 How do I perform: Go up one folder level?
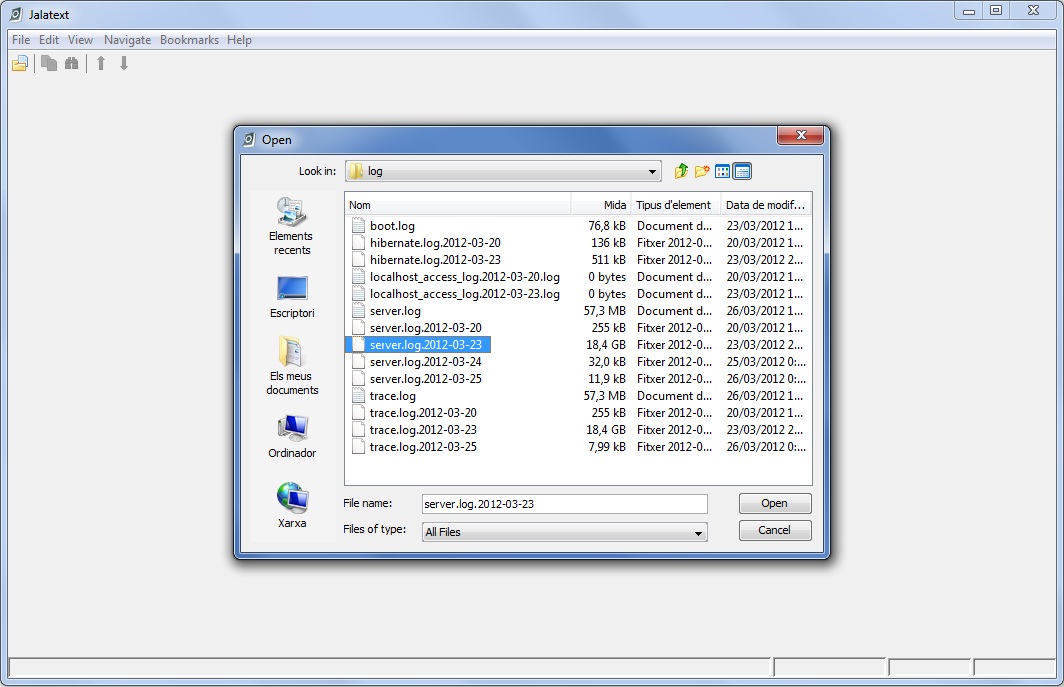pyautogui.click(x=682, y=171)
